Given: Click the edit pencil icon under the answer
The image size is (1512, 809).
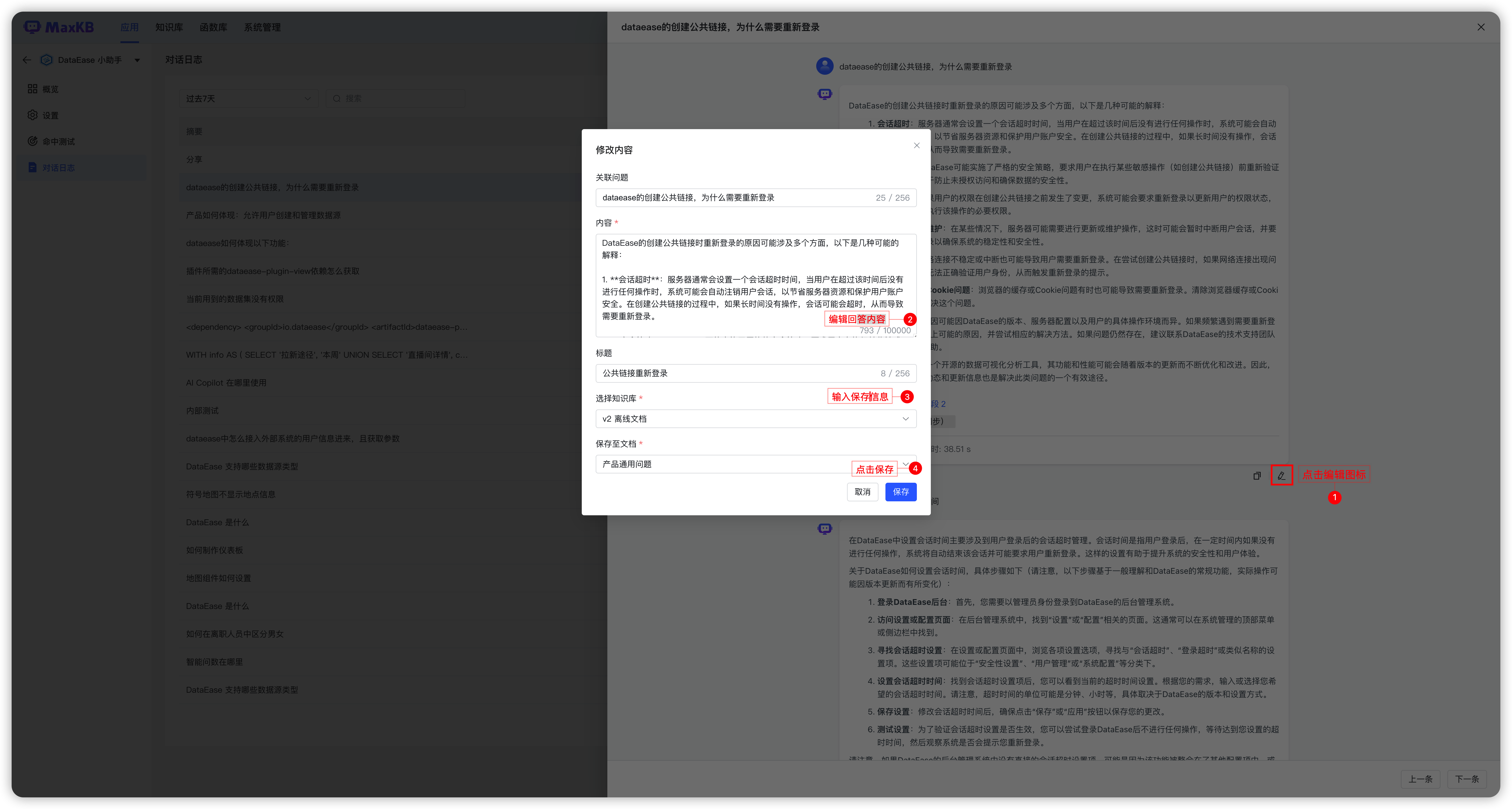Looking at the screenshot, I should coord(1281,475).
